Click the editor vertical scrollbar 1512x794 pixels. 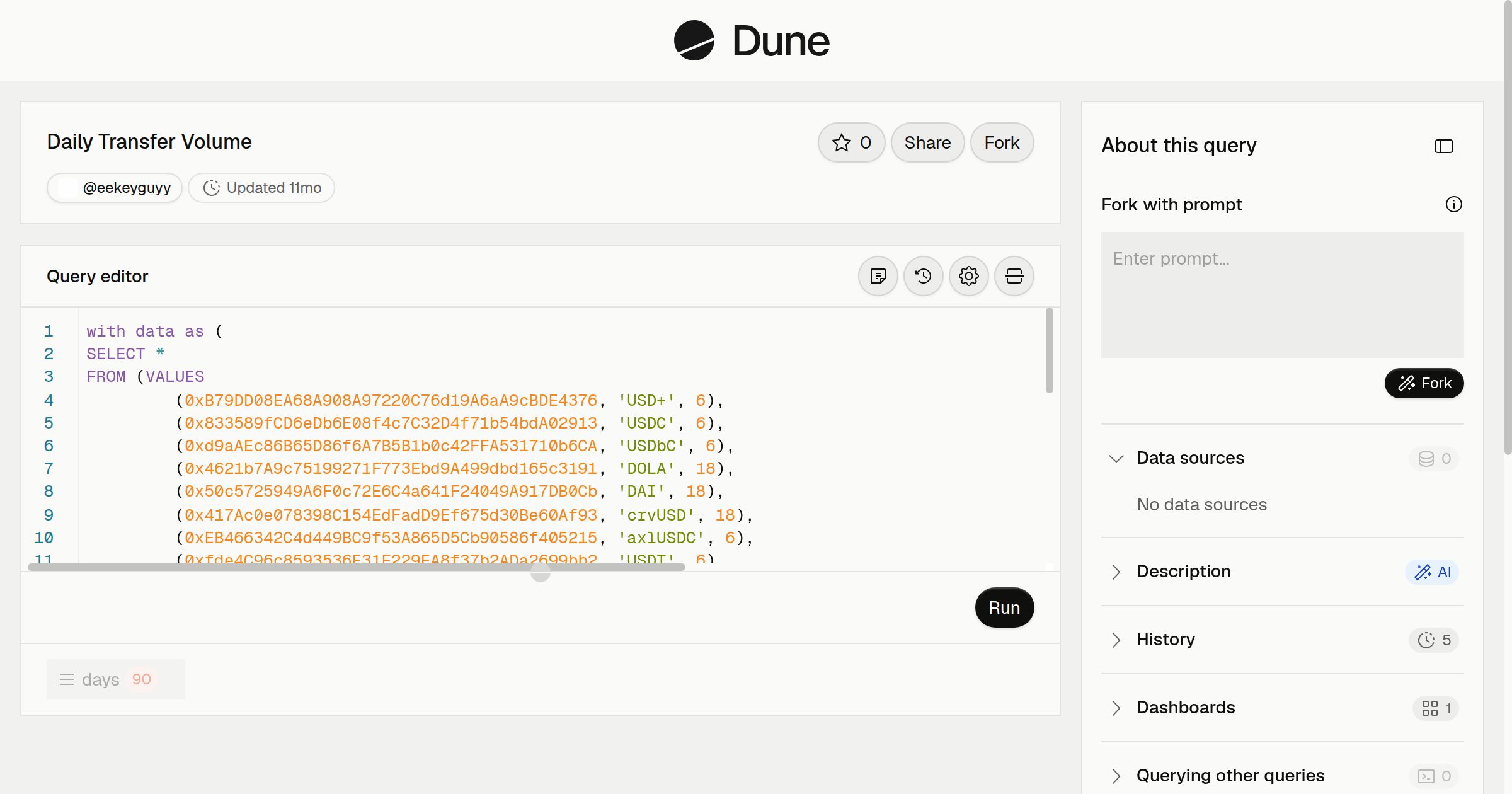coord(1049,350)
